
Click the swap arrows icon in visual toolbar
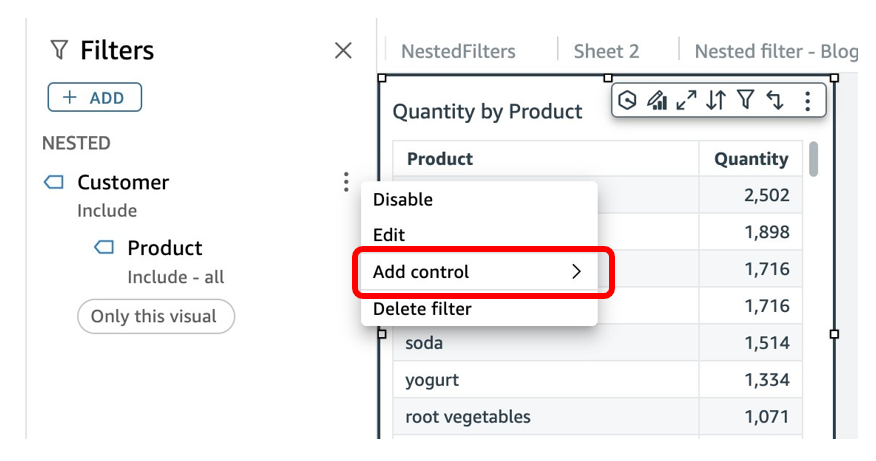pyautogui.click(x=774, y=100)
